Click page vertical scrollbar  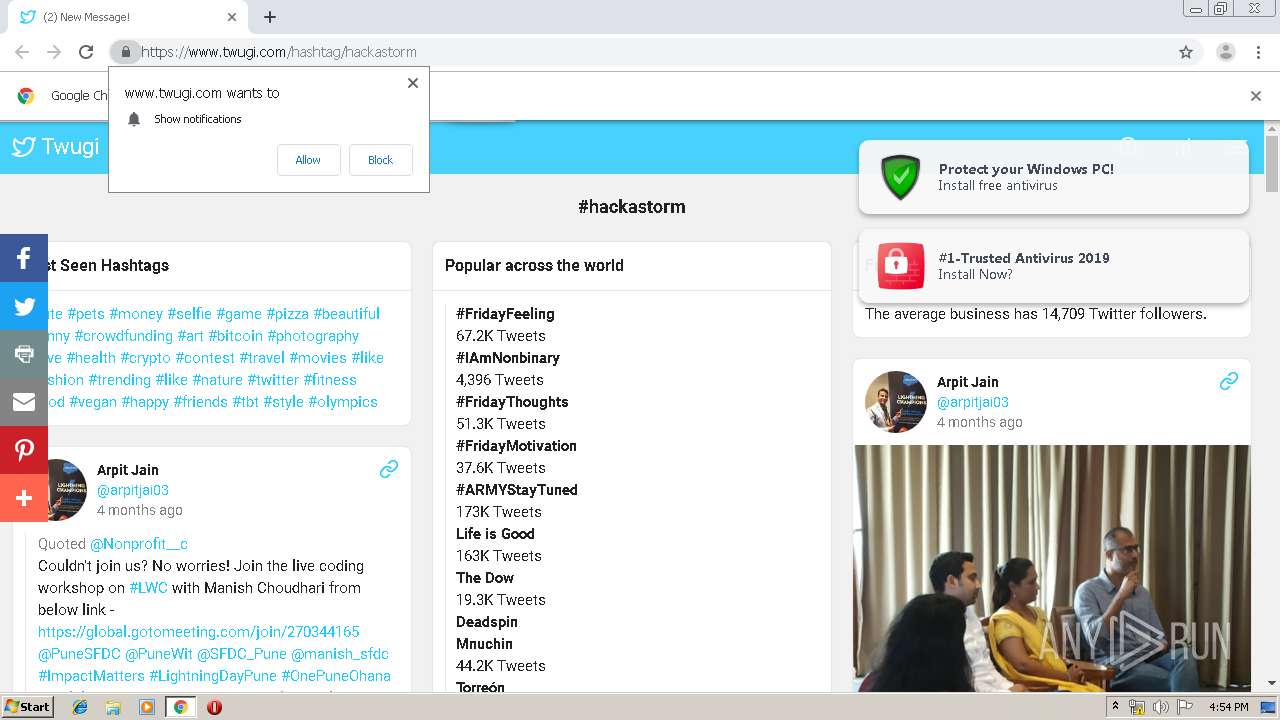click(1272, 163)
